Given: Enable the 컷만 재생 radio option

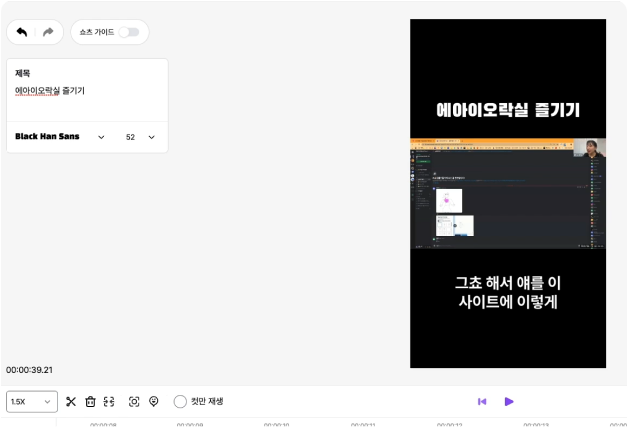Looking at the screenshot, I should point(180,401).
